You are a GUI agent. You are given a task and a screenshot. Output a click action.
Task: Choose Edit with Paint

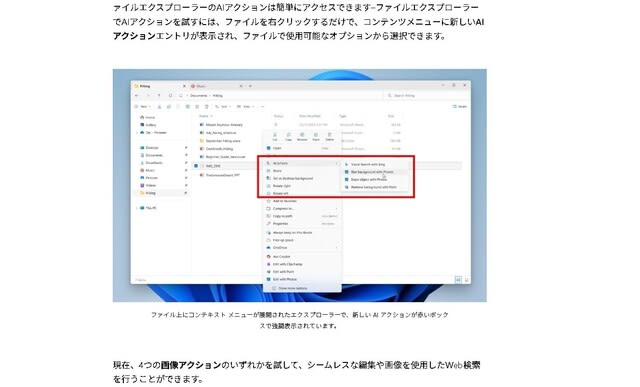[x=302, y=271]
